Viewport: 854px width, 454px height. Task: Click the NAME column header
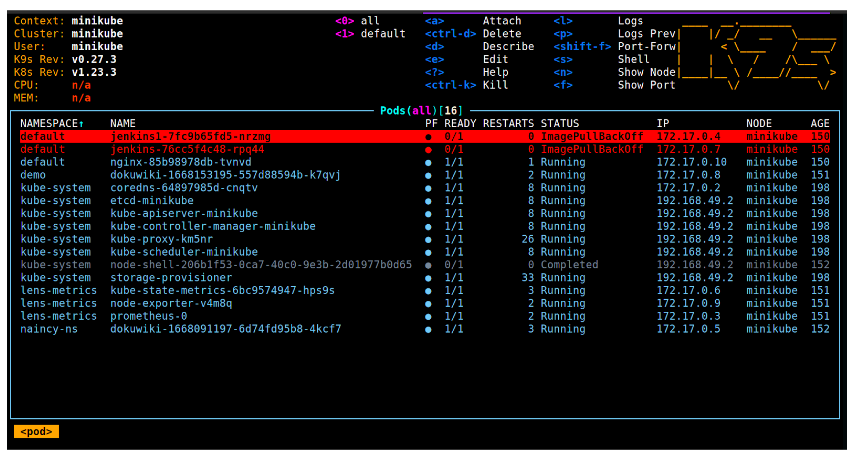pyautogui.click(x=123, y=124)
